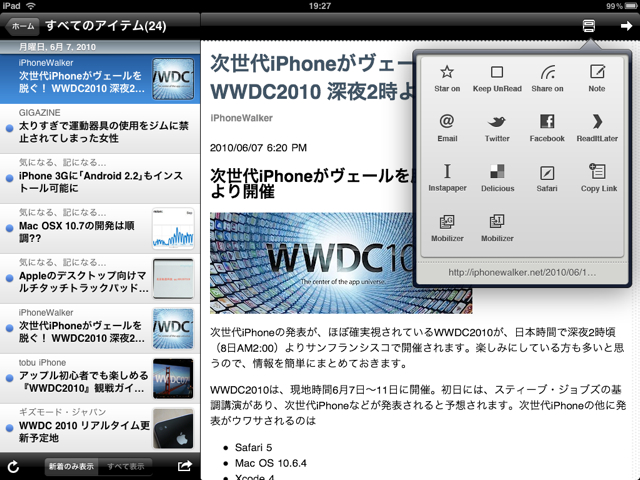This screenshot has height=480, width=640.
Task: Collapse the actions popover via toolbar icon
Action: 589,25
